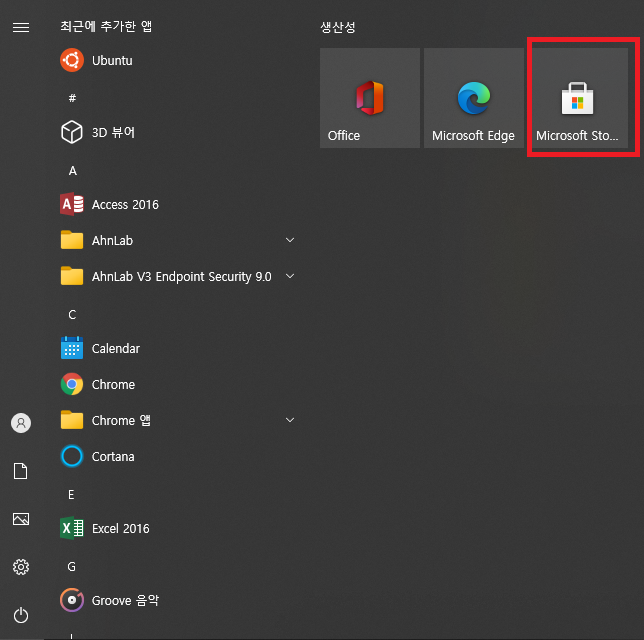Click the C letter group header
The width and height of the screenshot is (644, 640).
[72, 315]
